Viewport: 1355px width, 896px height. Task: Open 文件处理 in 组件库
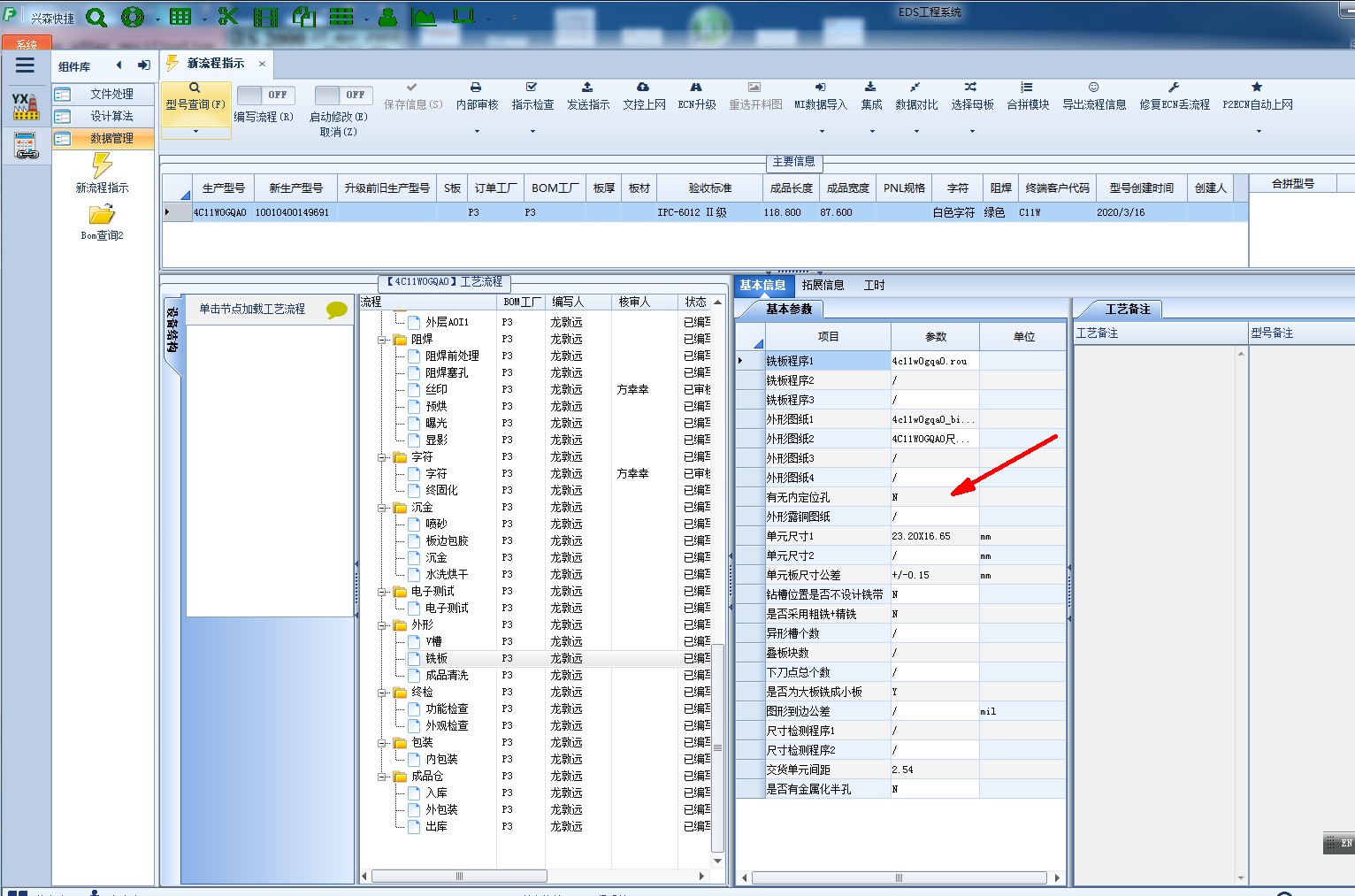tap(103, 94)
